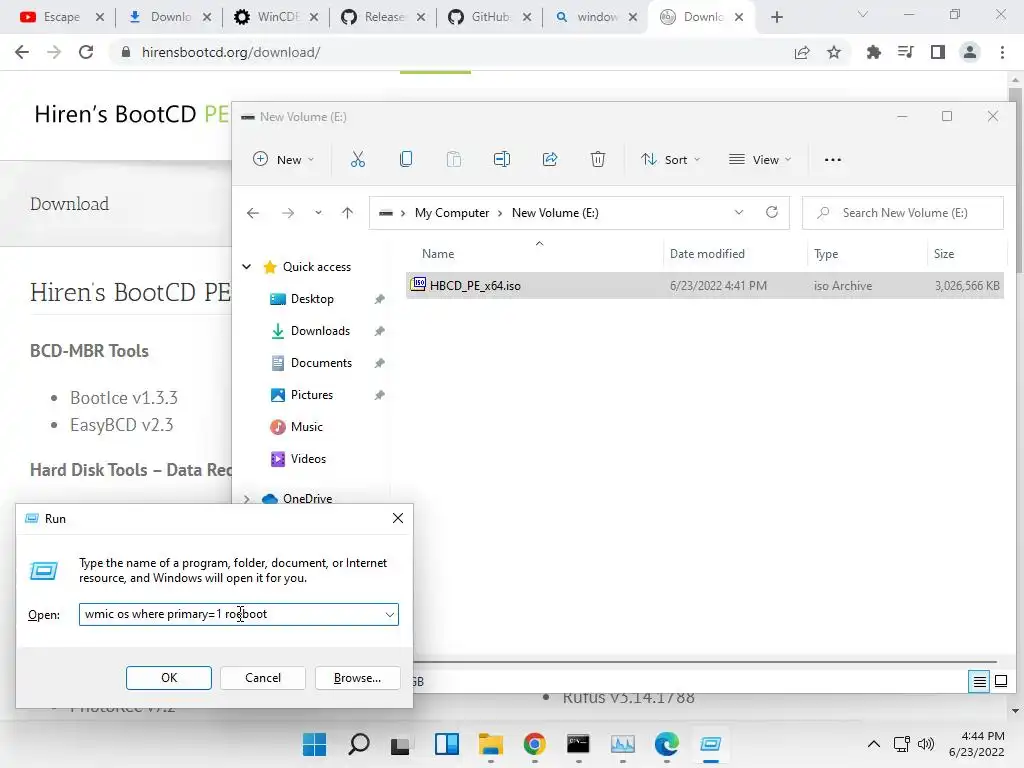Click the Copy icon in Explorer toolbar
1024x768 pixels.
pyautogui.click(x=406, y=159)
